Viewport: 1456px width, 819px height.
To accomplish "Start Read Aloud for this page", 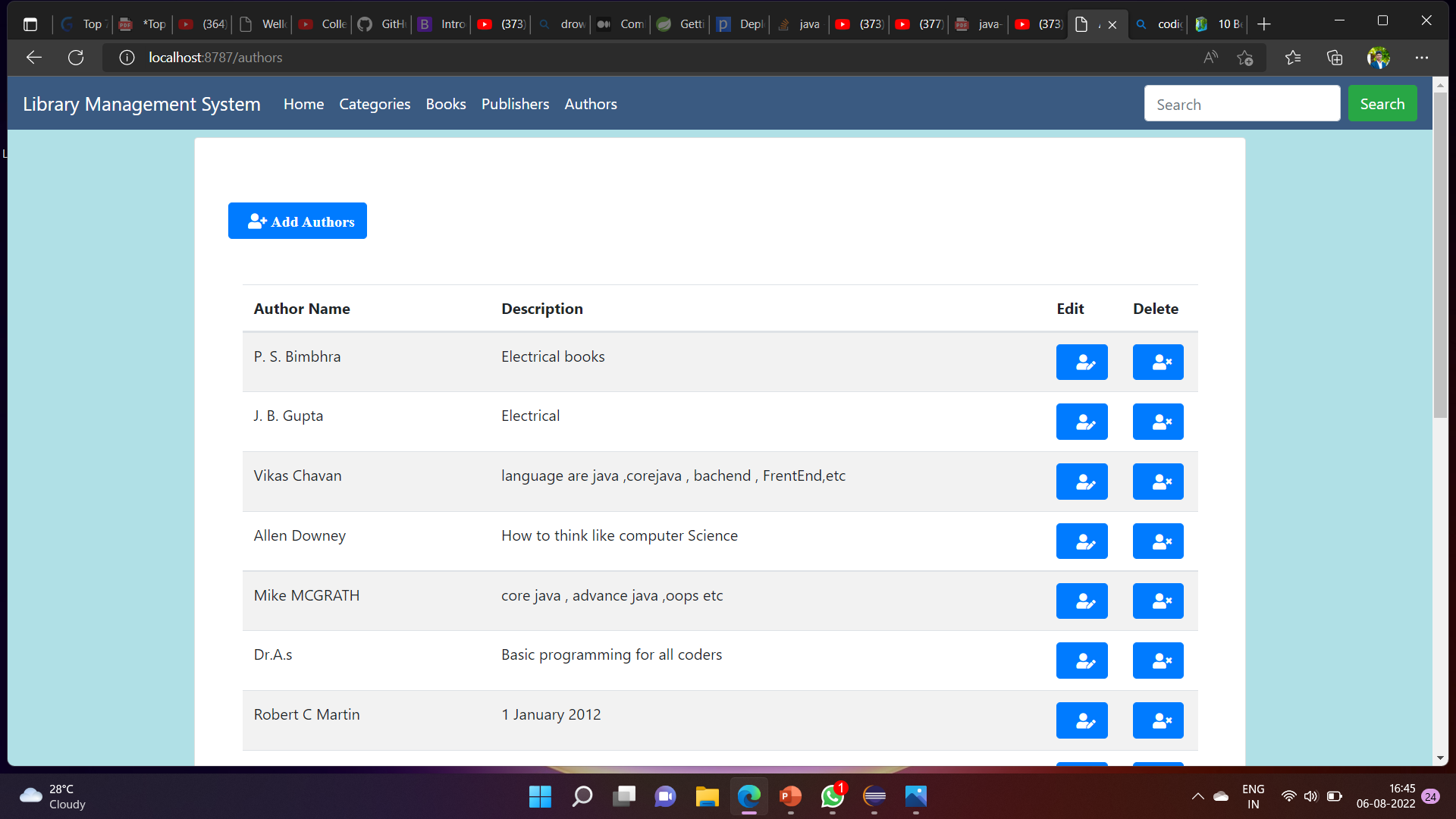I will 1211,57.
